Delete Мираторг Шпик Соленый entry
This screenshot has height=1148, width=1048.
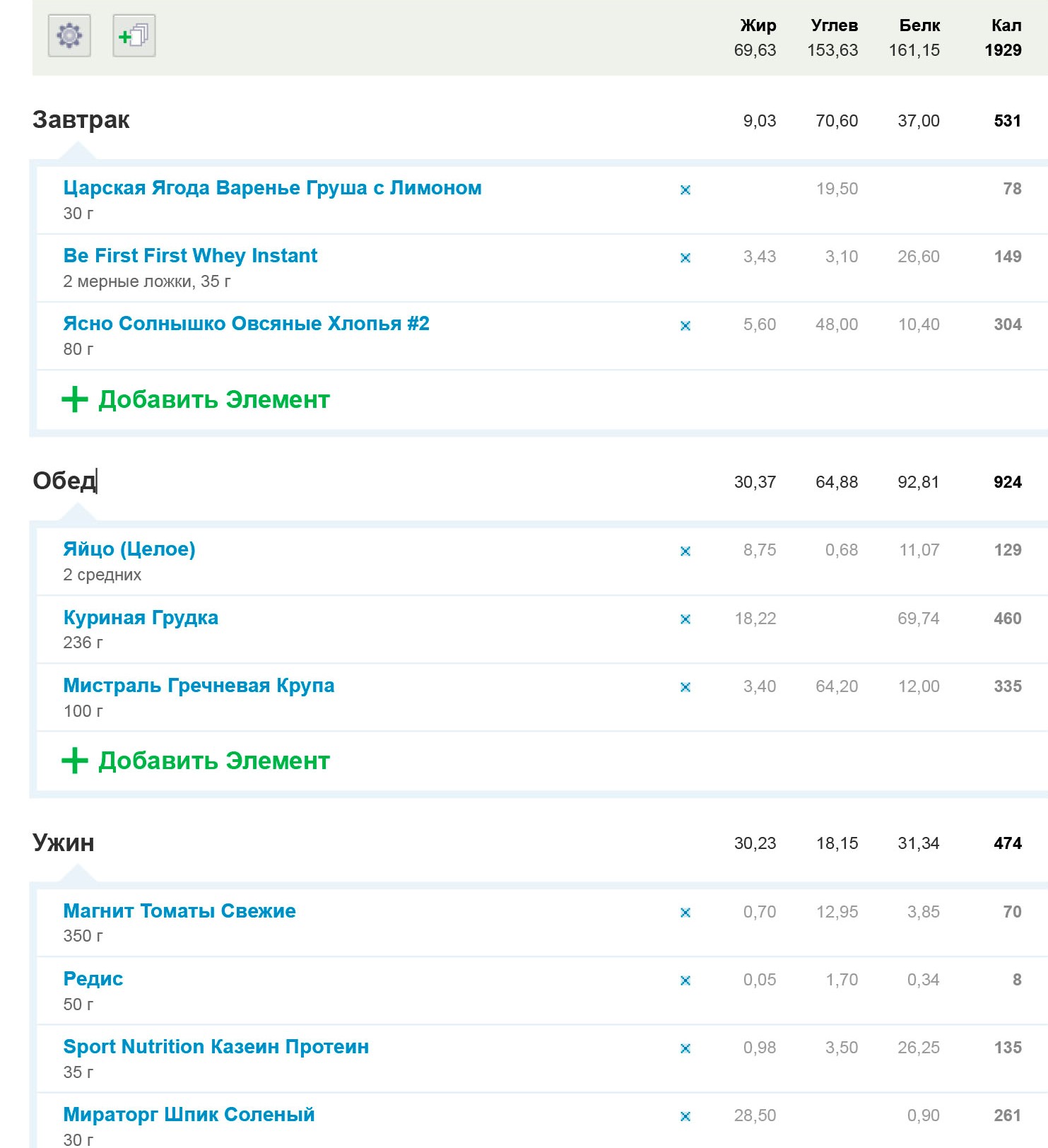point(685,1115)
